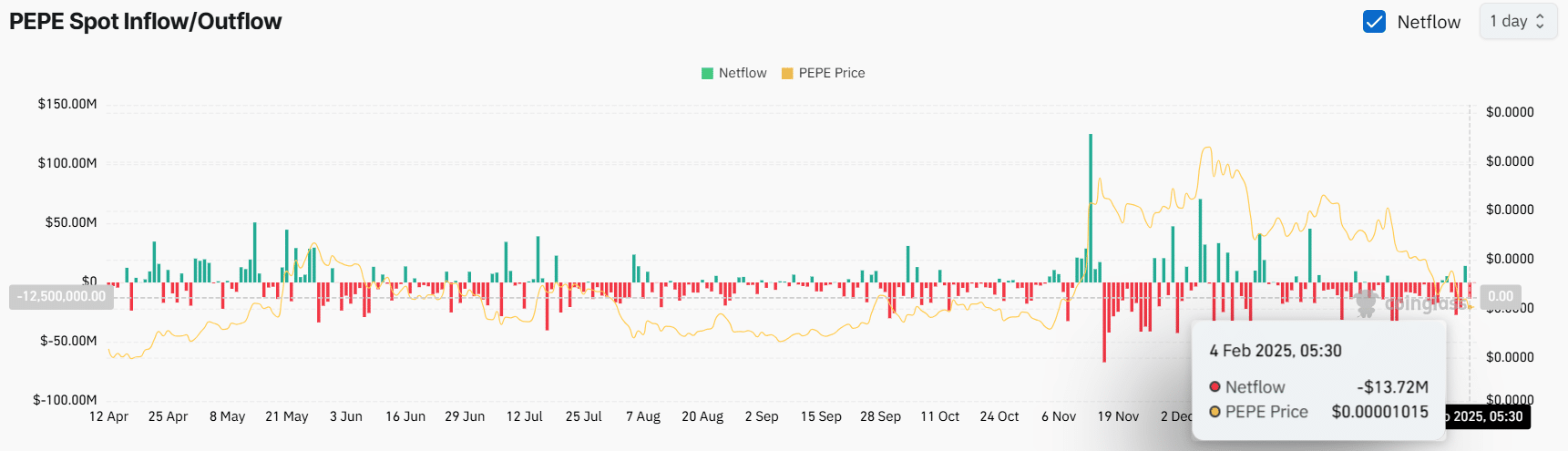1568x451 pixels.
Task: Click the -$13.72M netflow value in tooltip
Action: click(x=1392, y=387)
